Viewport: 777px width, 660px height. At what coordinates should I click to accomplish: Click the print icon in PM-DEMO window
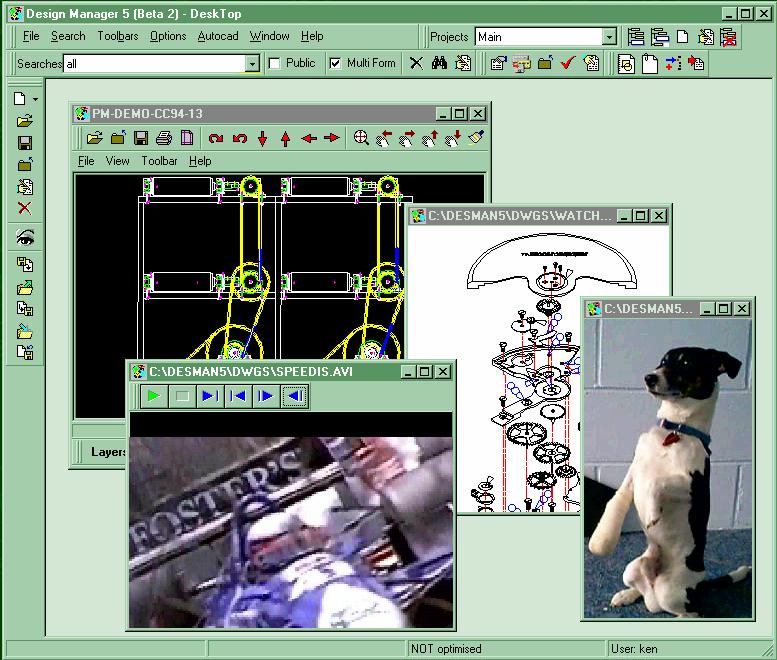click(x=164, y=138)
